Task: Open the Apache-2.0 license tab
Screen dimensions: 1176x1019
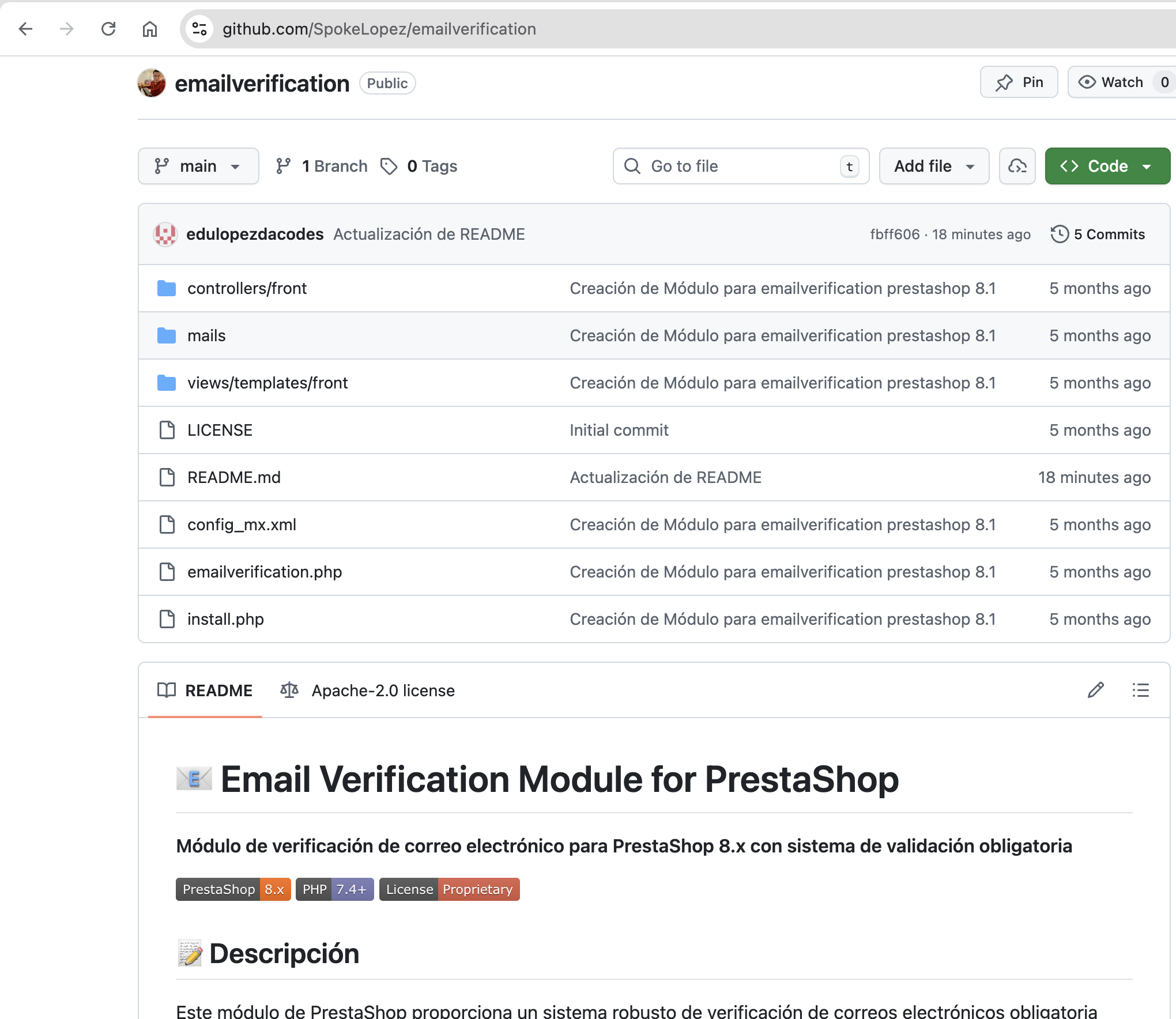Action: click(x=383, y=690)
